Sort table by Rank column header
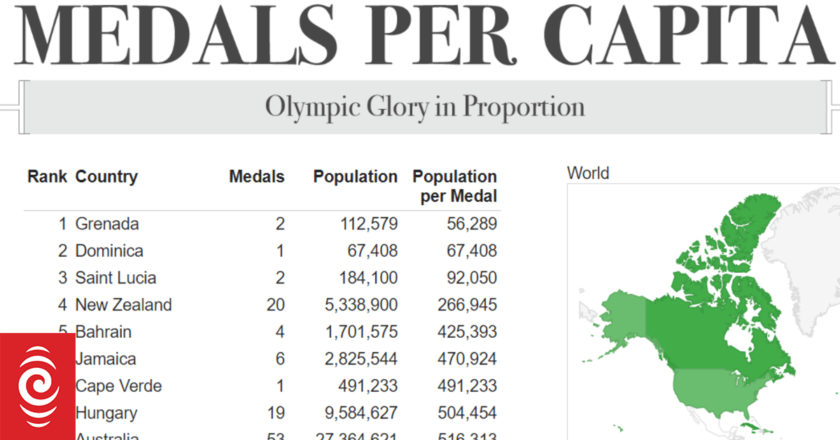Viewport: 840px width, 440px height. click(47, 177)
